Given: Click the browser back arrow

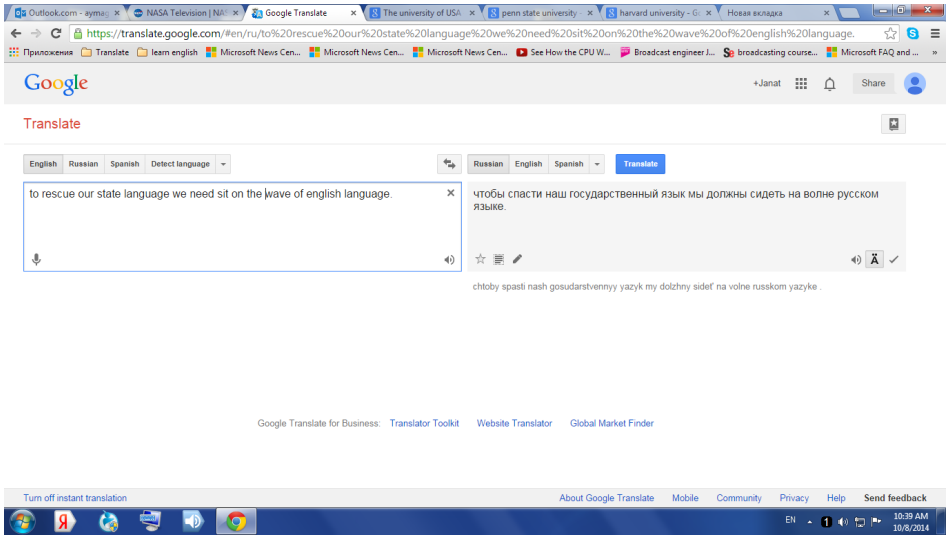Looking at the screenshot, I should tap(16, 33).
